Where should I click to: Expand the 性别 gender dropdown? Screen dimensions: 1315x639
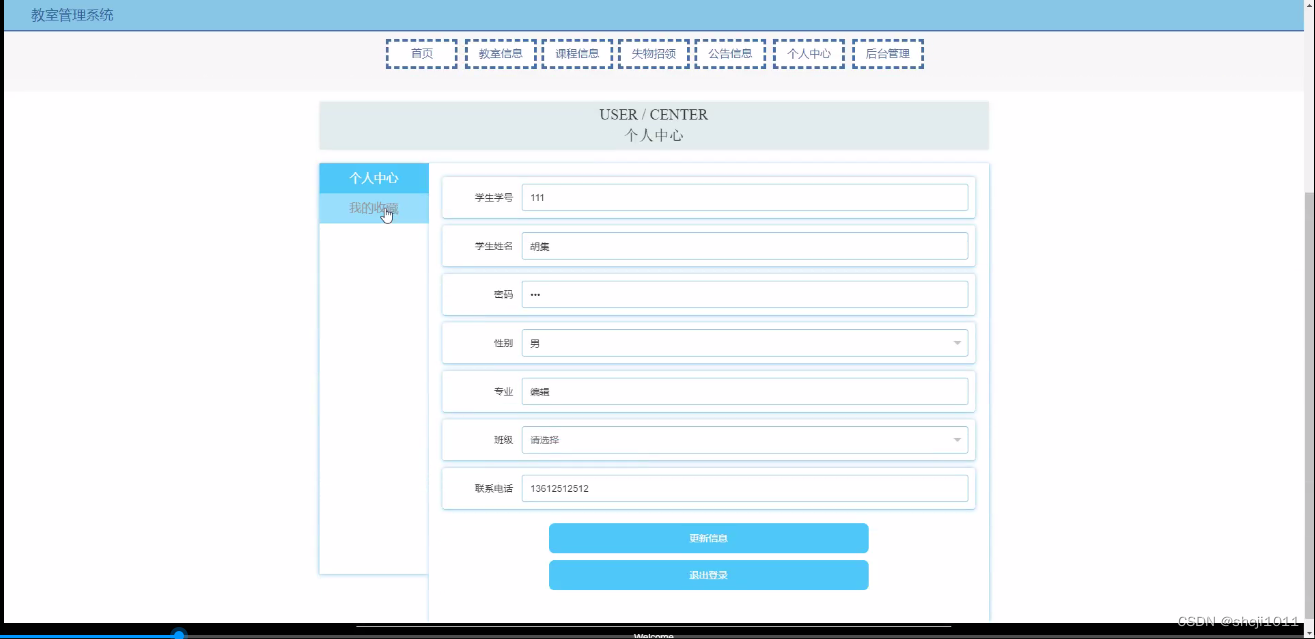click(744, 342)
